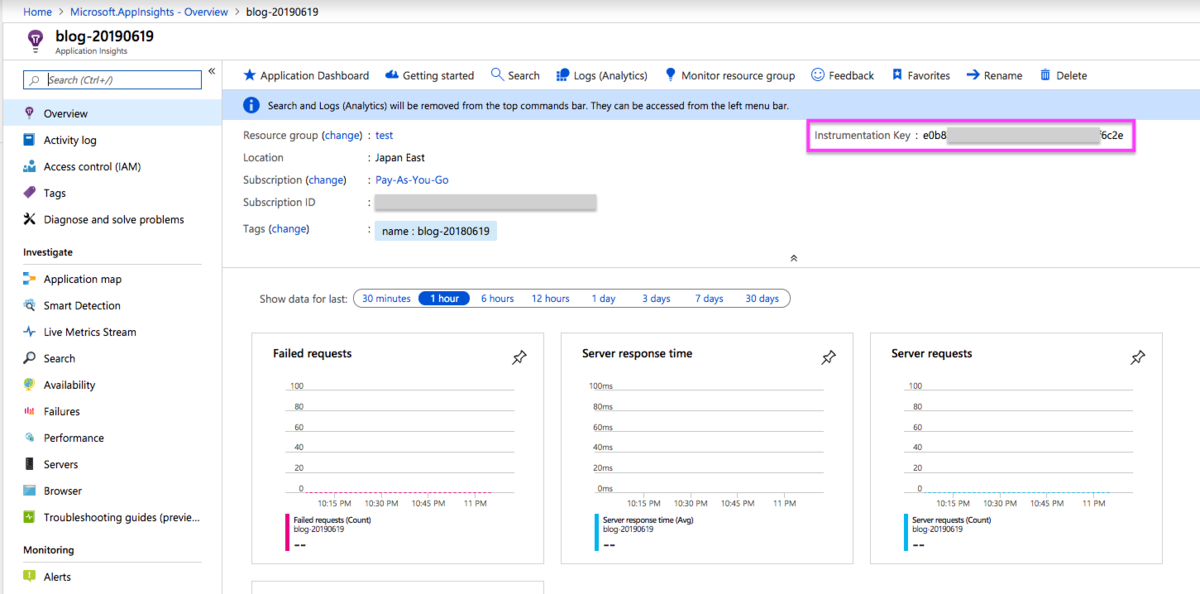Pin the Server requests chart
Screen dimensions: 1200x594
(1137, 357)
